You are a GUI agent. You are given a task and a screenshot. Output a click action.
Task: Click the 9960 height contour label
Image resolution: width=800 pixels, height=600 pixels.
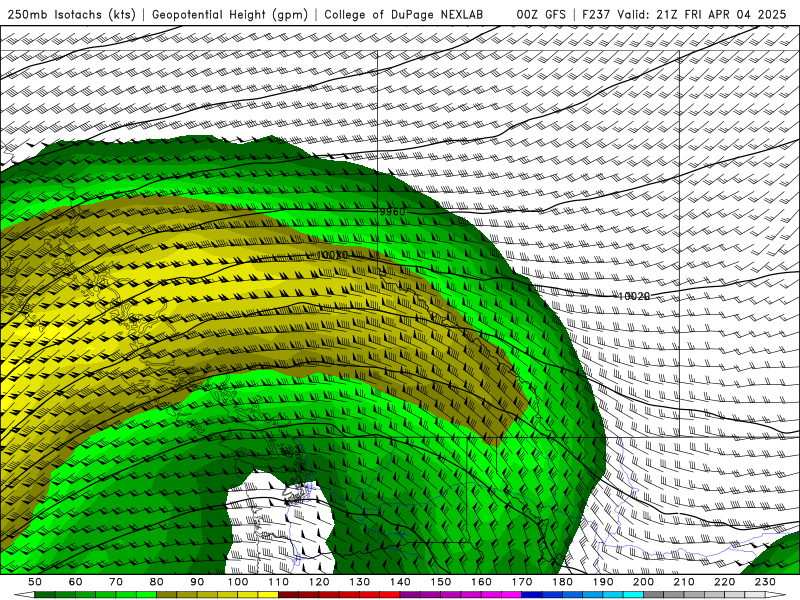click(x=392, y=211)
